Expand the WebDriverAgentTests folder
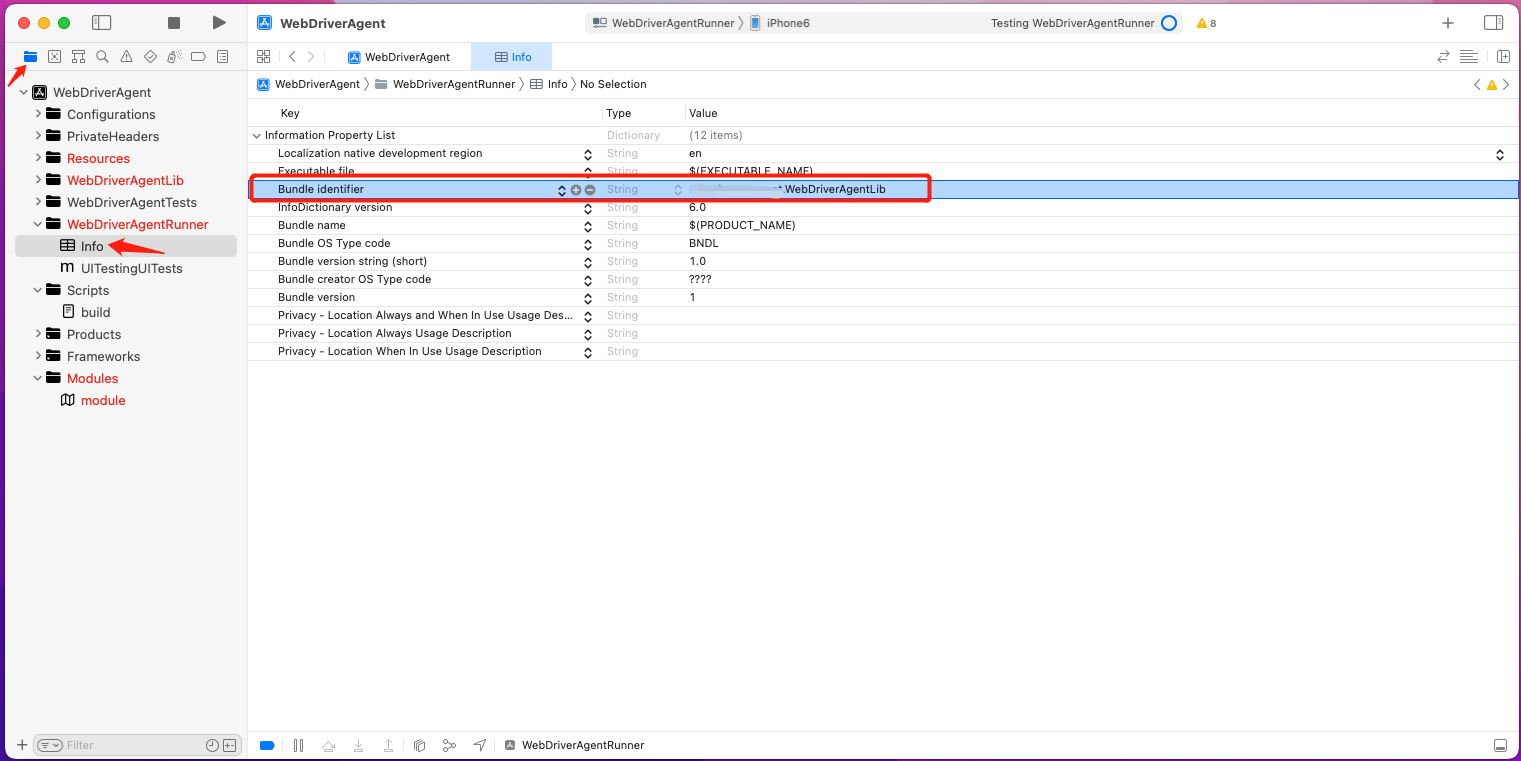Screen dimensions: 1521x761 pos(38,202)
